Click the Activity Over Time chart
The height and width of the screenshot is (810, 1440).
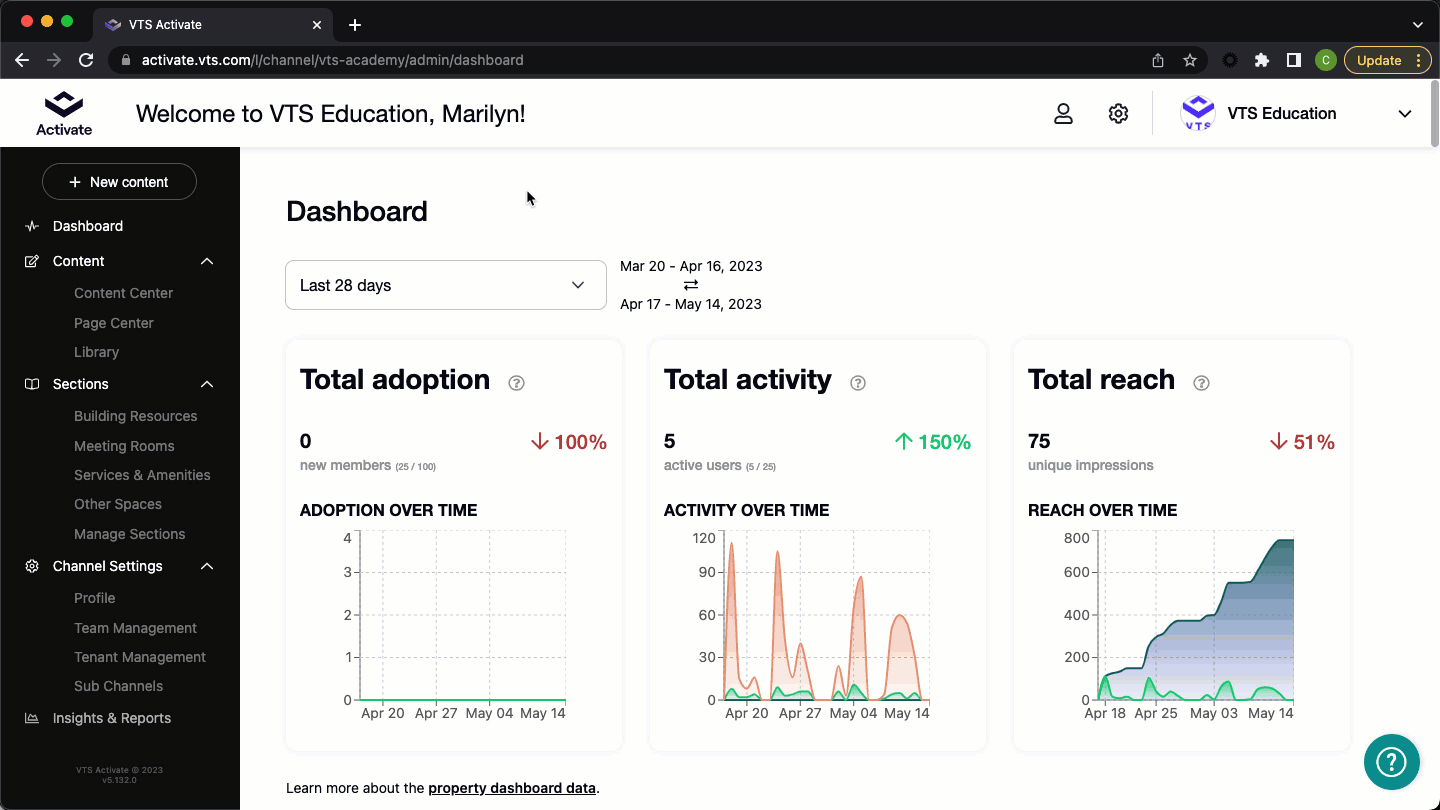[811, 624]
